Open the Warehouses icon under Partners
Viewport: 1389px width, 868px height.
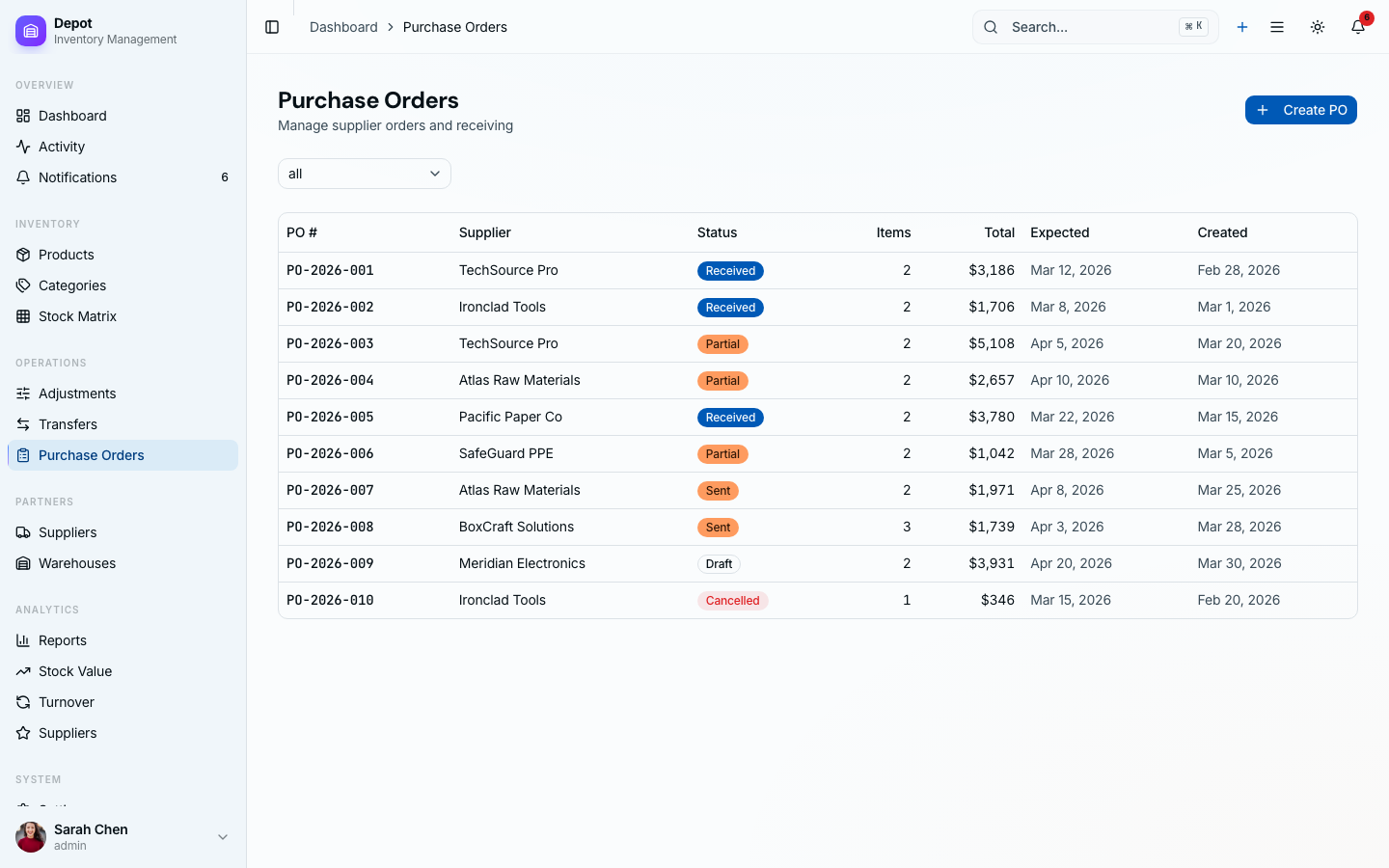[23, 563]
